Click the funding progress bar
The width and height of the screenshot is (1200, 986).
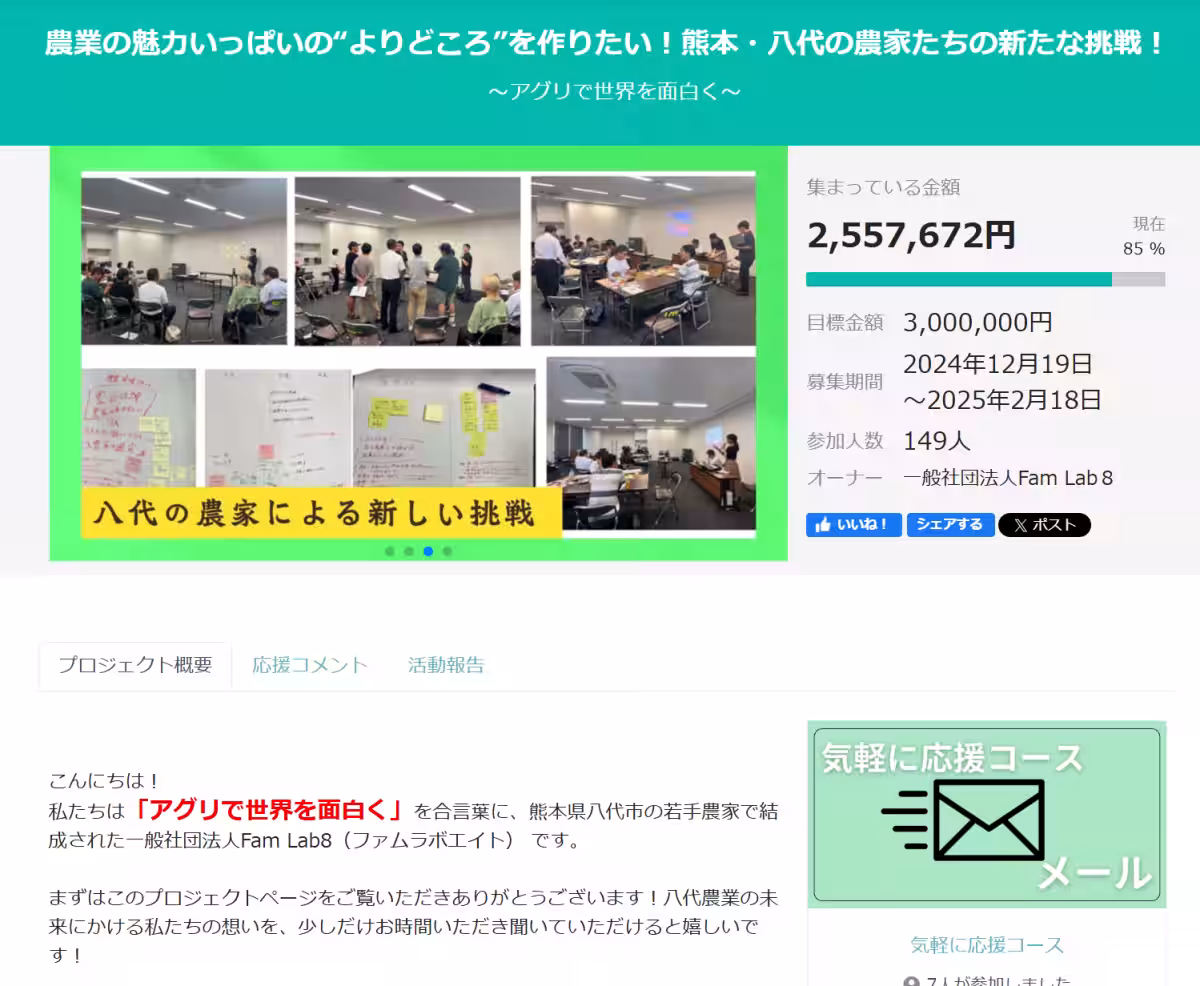985,279
